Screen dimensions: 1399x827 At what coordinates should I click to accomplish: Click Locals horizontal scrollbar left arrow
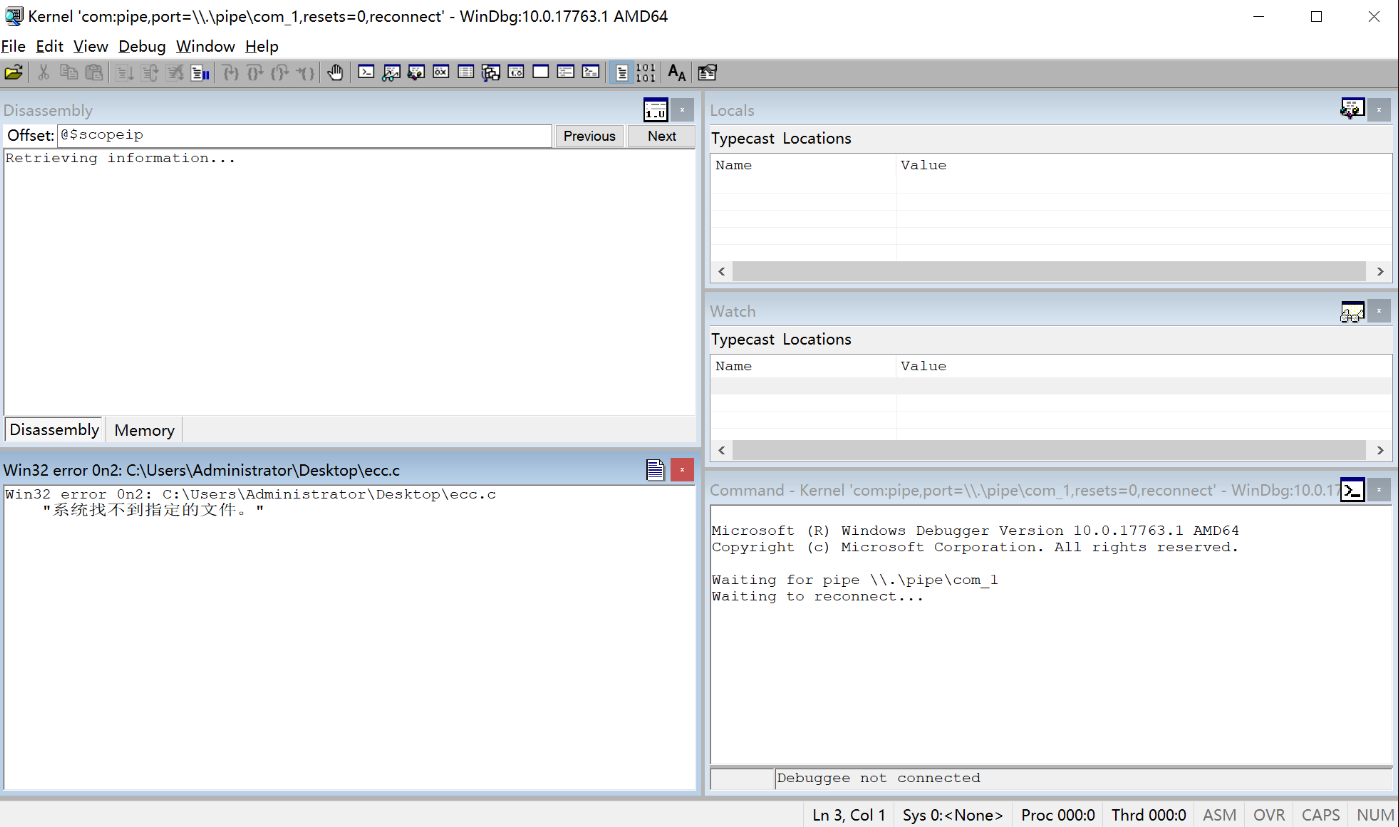(722, 271)
